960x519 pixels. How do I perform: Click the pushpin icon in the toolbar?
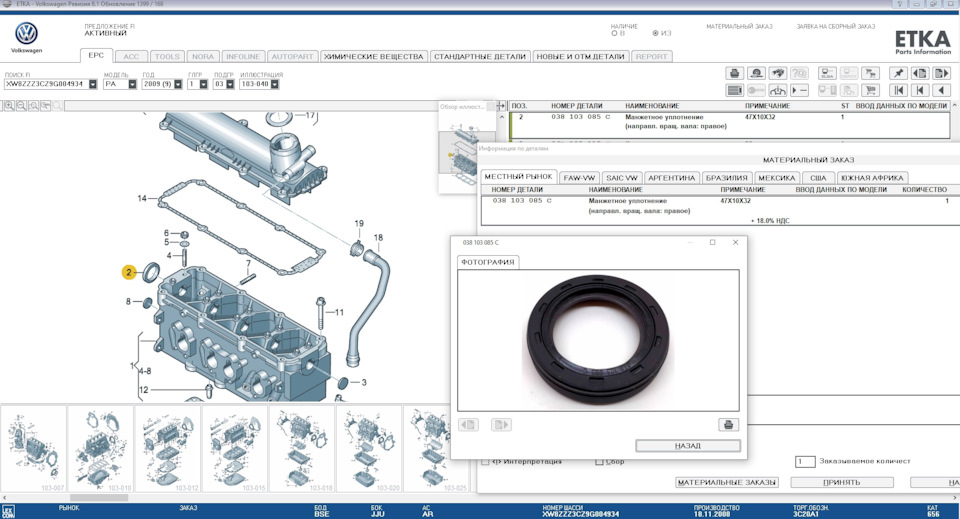897,73
